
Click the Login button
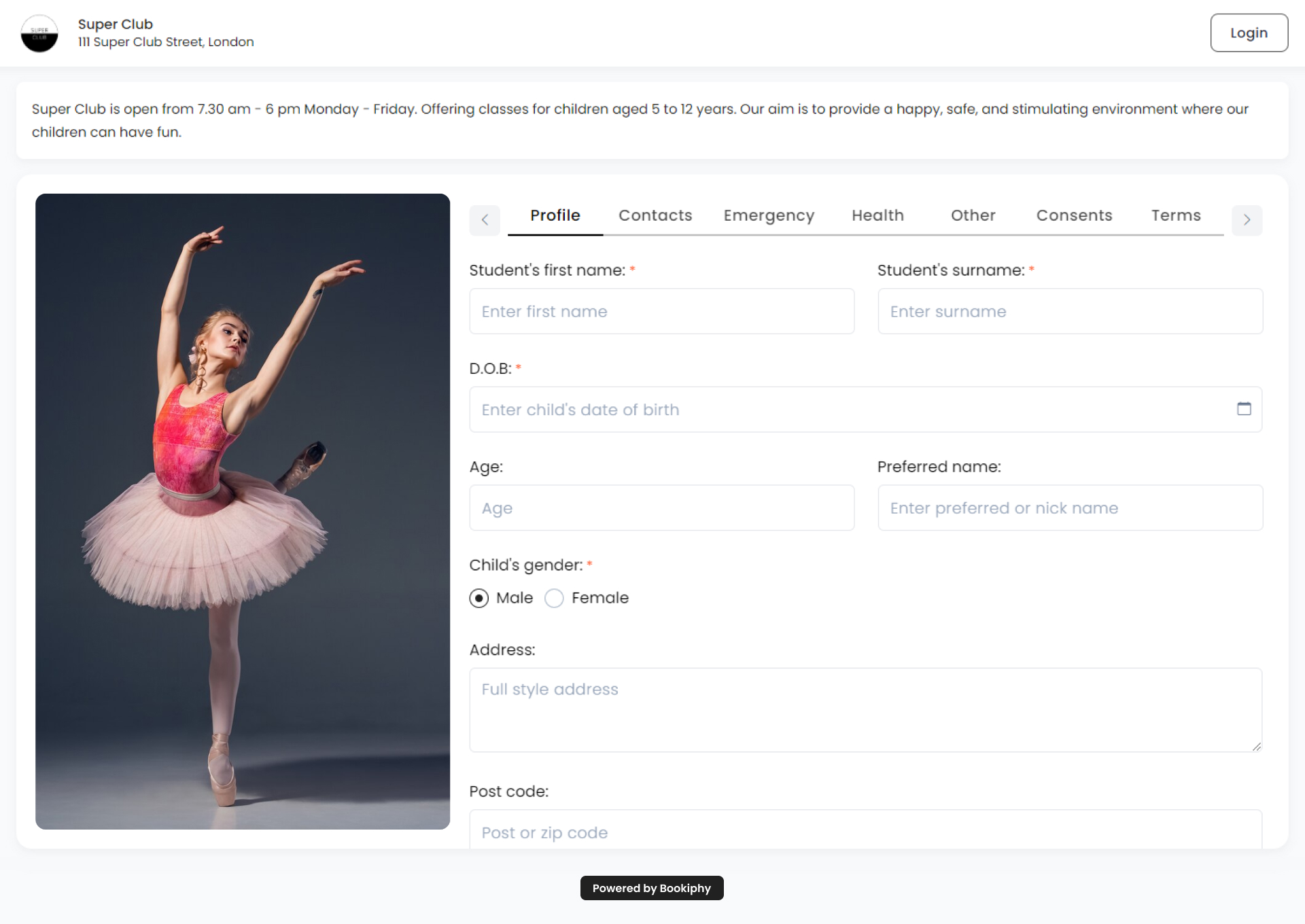1249,32
